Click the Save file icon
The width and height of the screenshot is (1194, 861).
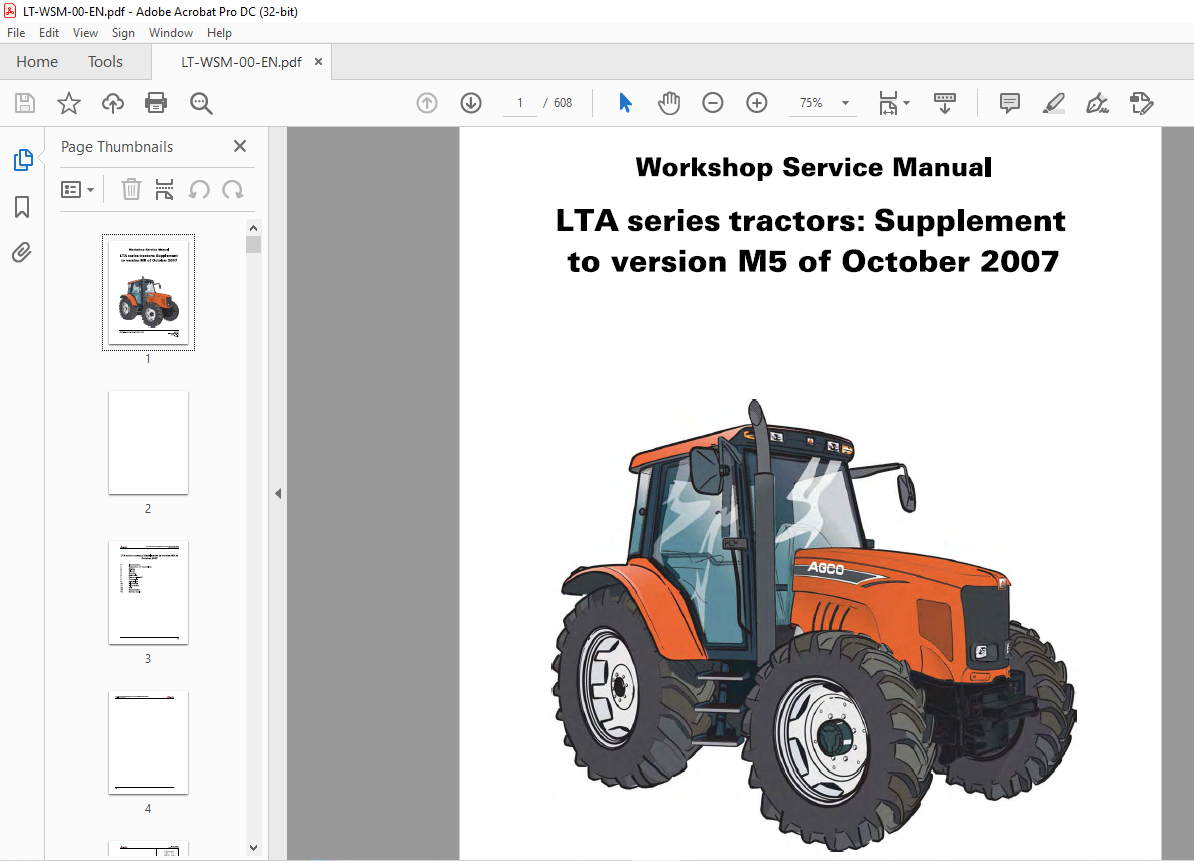[25, 103]
